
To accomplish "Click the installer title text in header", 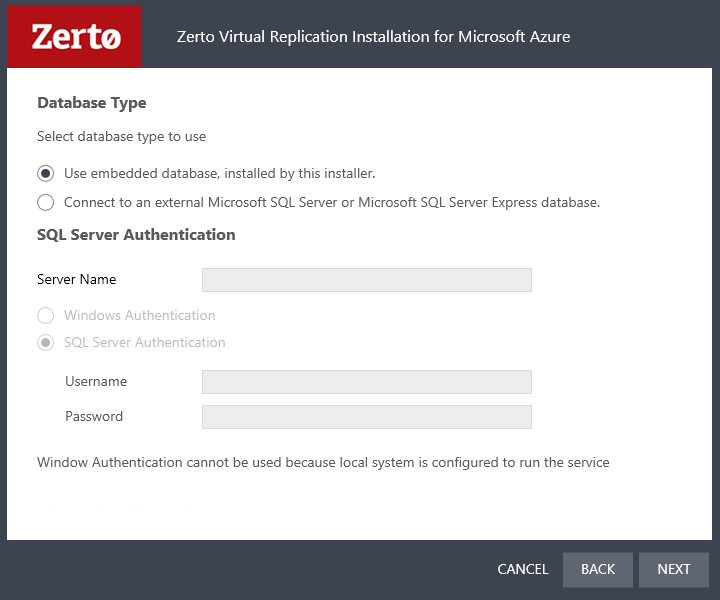I will 373,37.
